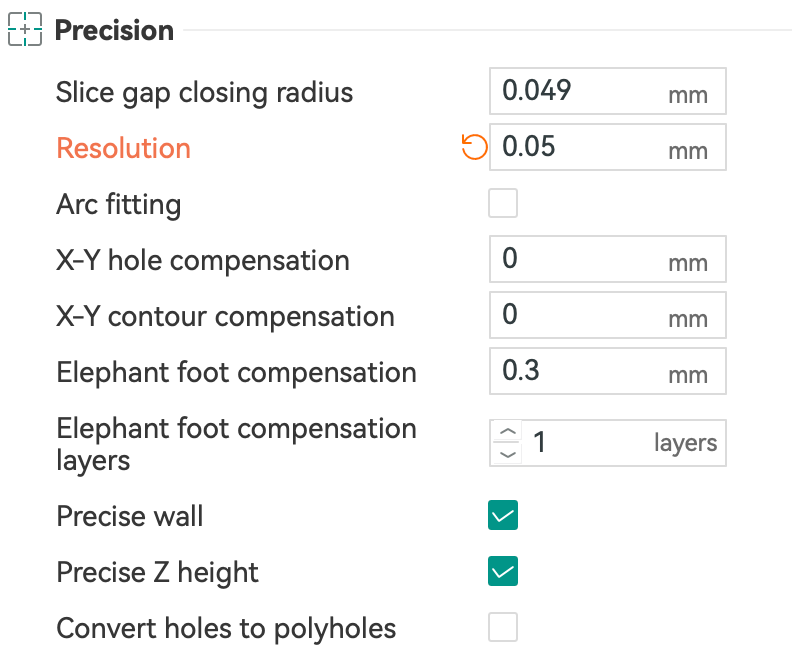Click the Elephant foot compensation value field

pos(580,372)
